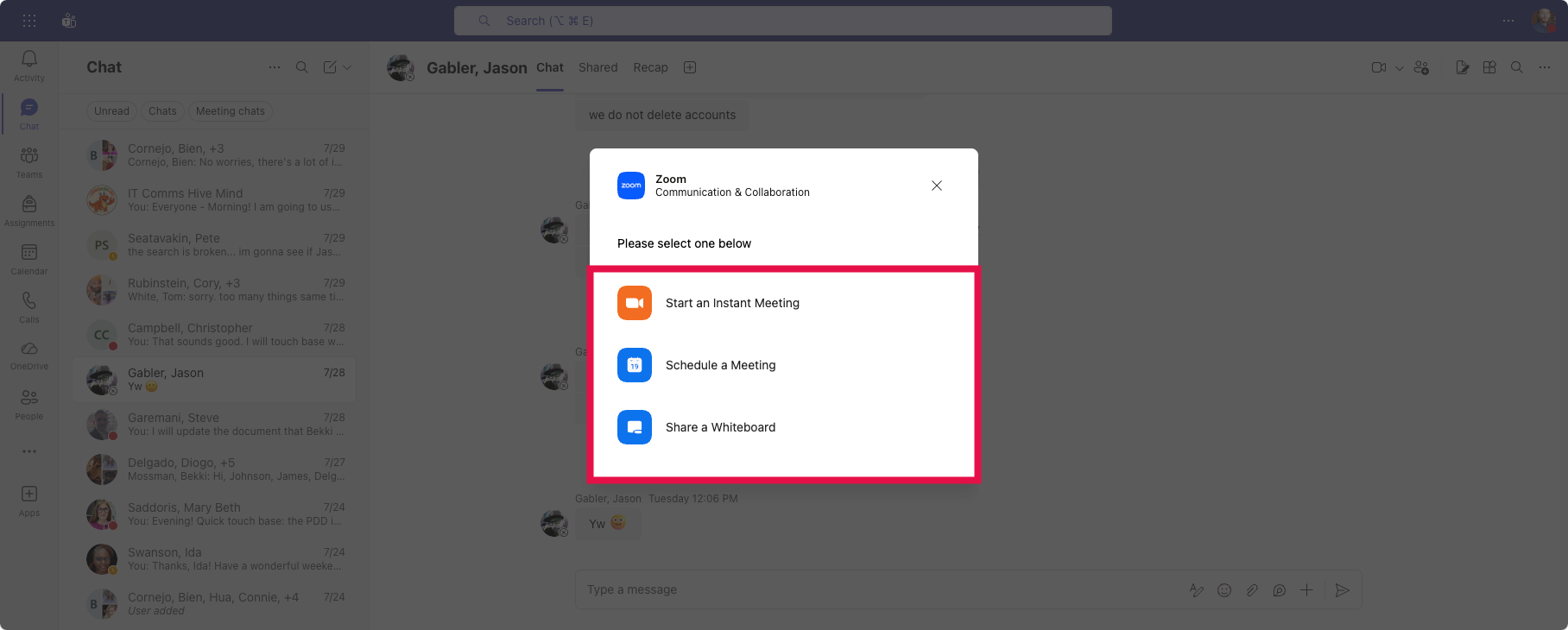
Task: Filter by Meeting chats
Action: (231, 111)
